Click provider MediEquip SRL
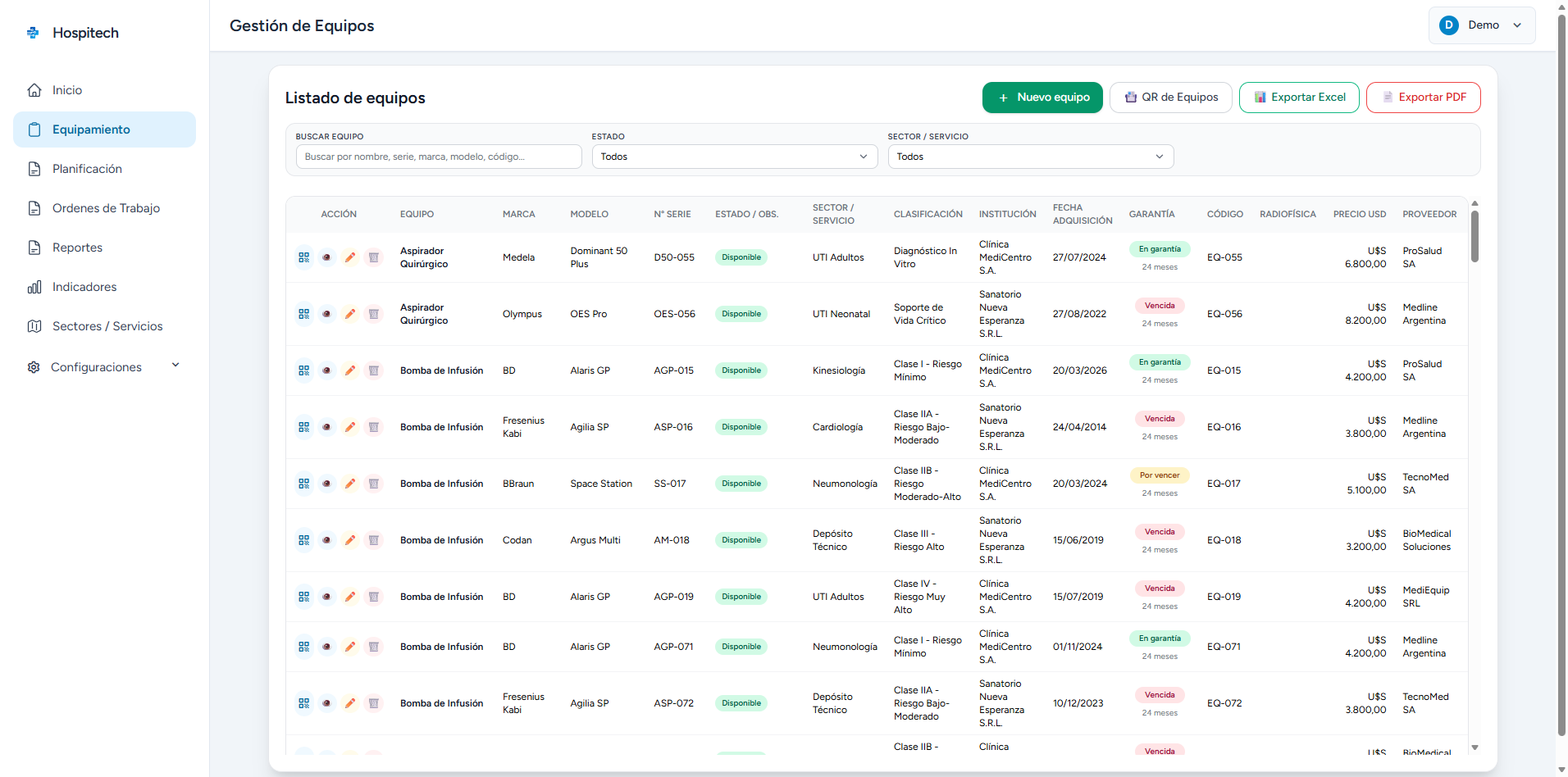The width and height of the screenshot is (1568, 777). 1425,597
